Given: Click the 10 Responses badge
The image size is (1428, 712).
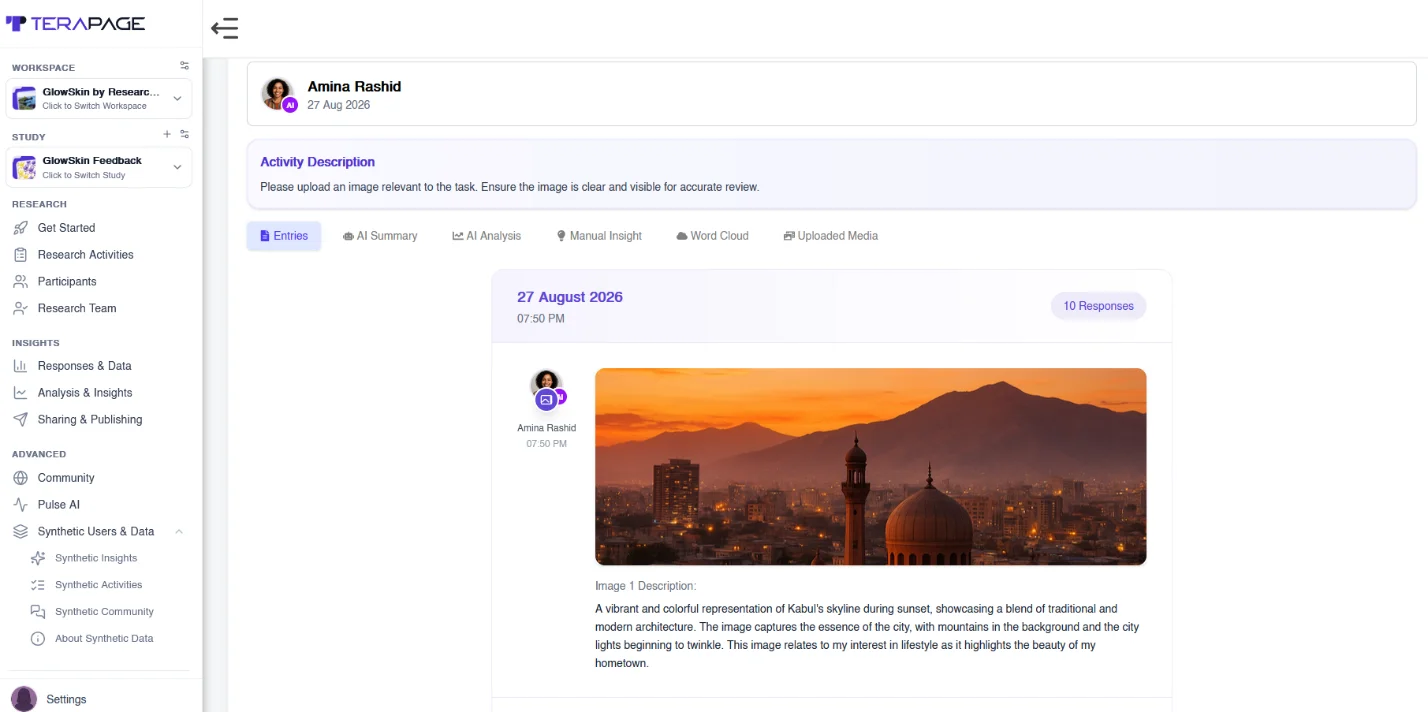Looking at the screenshot, I should pyautogui.click(x=1098, y=306).
